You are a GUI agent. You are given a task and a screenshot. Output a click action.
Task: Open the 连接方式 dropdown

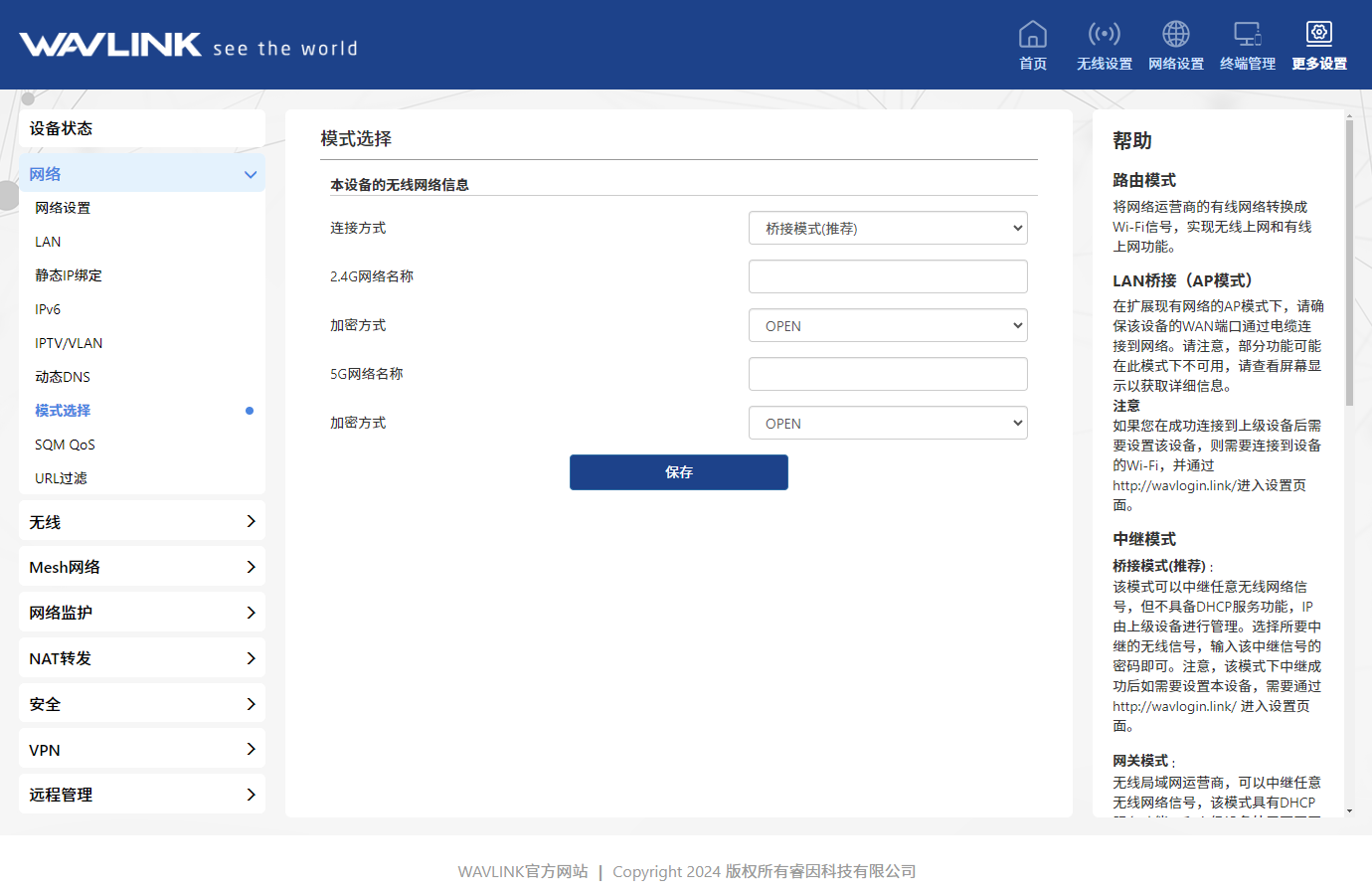click(887, 229)
